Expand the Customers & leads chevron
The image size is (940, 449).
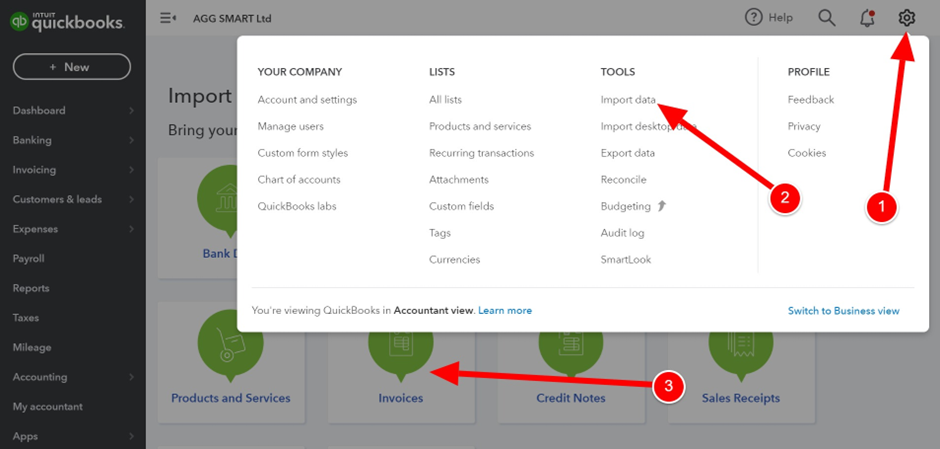[131, 200]
